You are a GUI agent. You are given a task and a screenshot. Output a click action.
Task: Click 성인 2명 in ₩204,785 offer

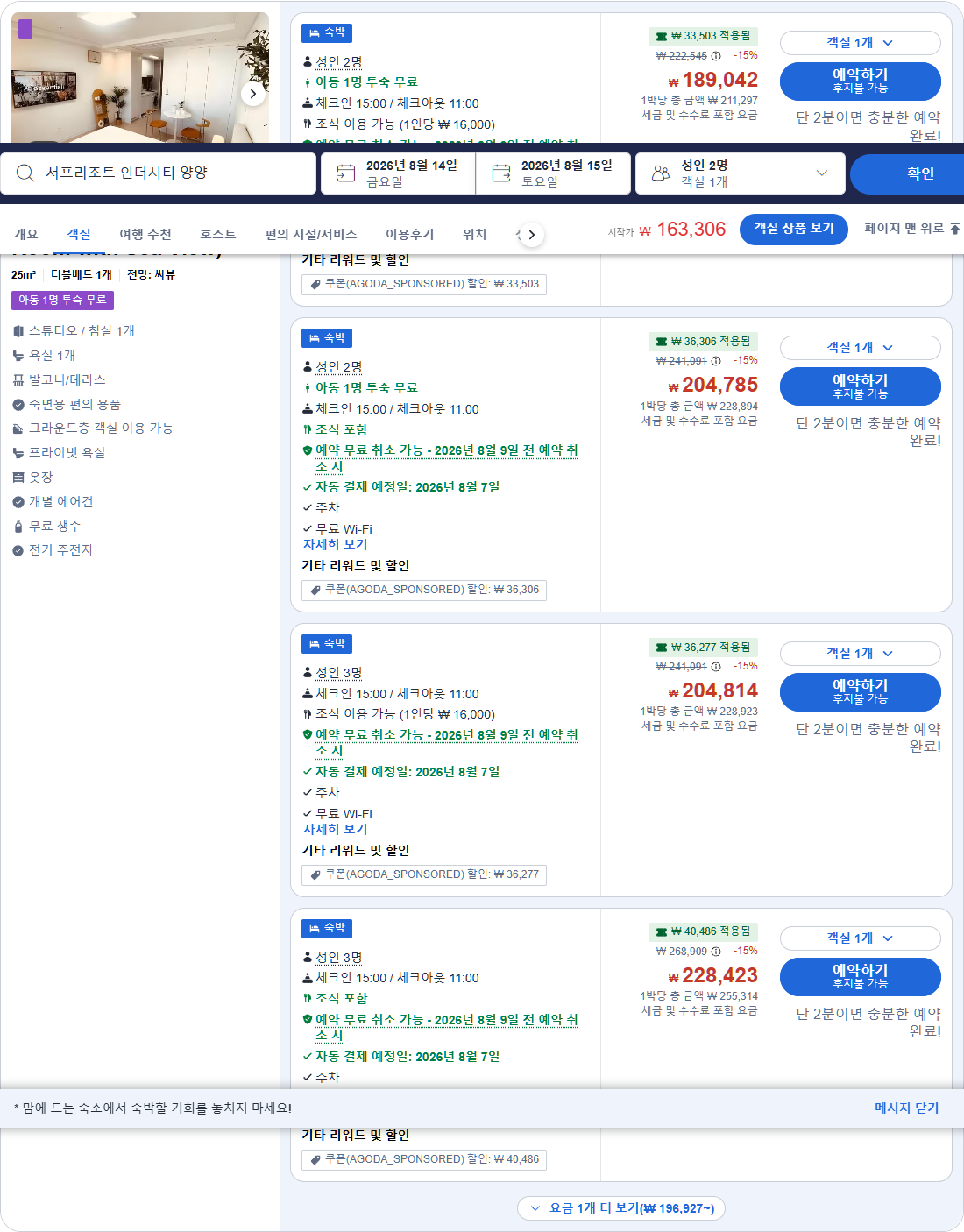(x=338, y=367)
